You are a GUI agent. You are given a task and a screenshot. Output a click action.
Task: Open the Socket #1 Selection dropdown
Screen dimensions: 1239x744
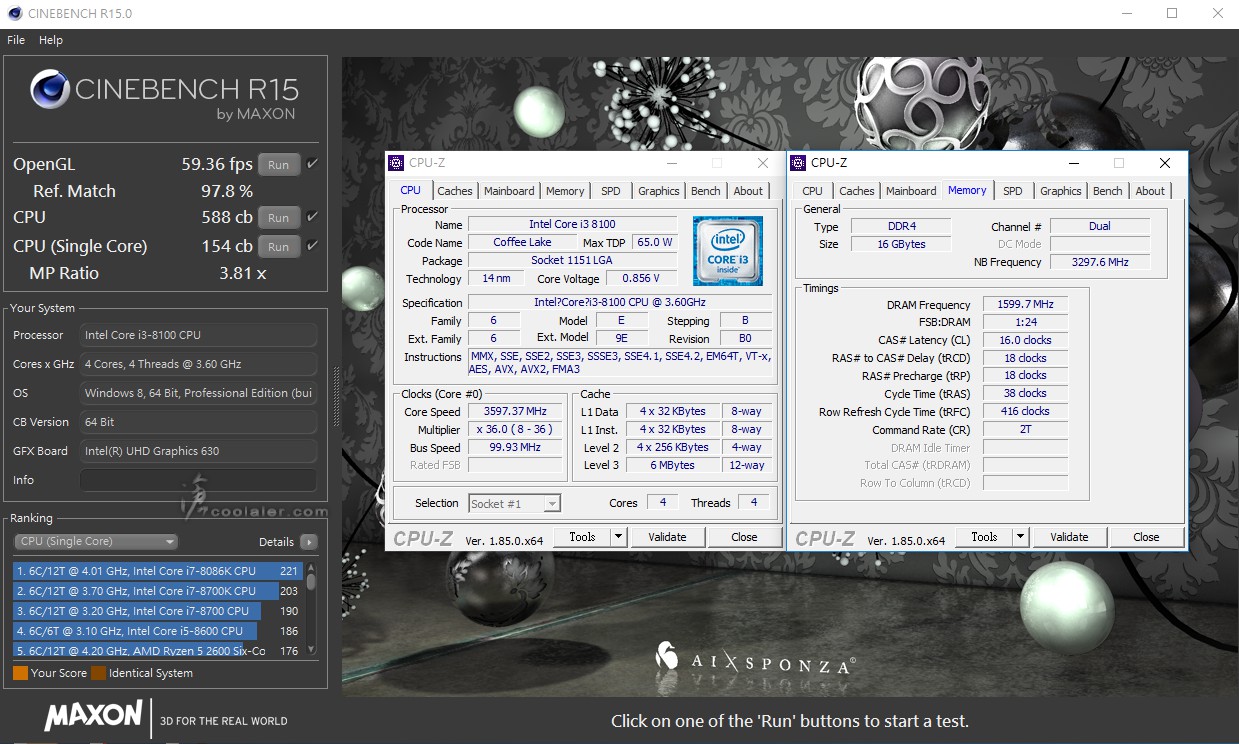pos(515,504)
